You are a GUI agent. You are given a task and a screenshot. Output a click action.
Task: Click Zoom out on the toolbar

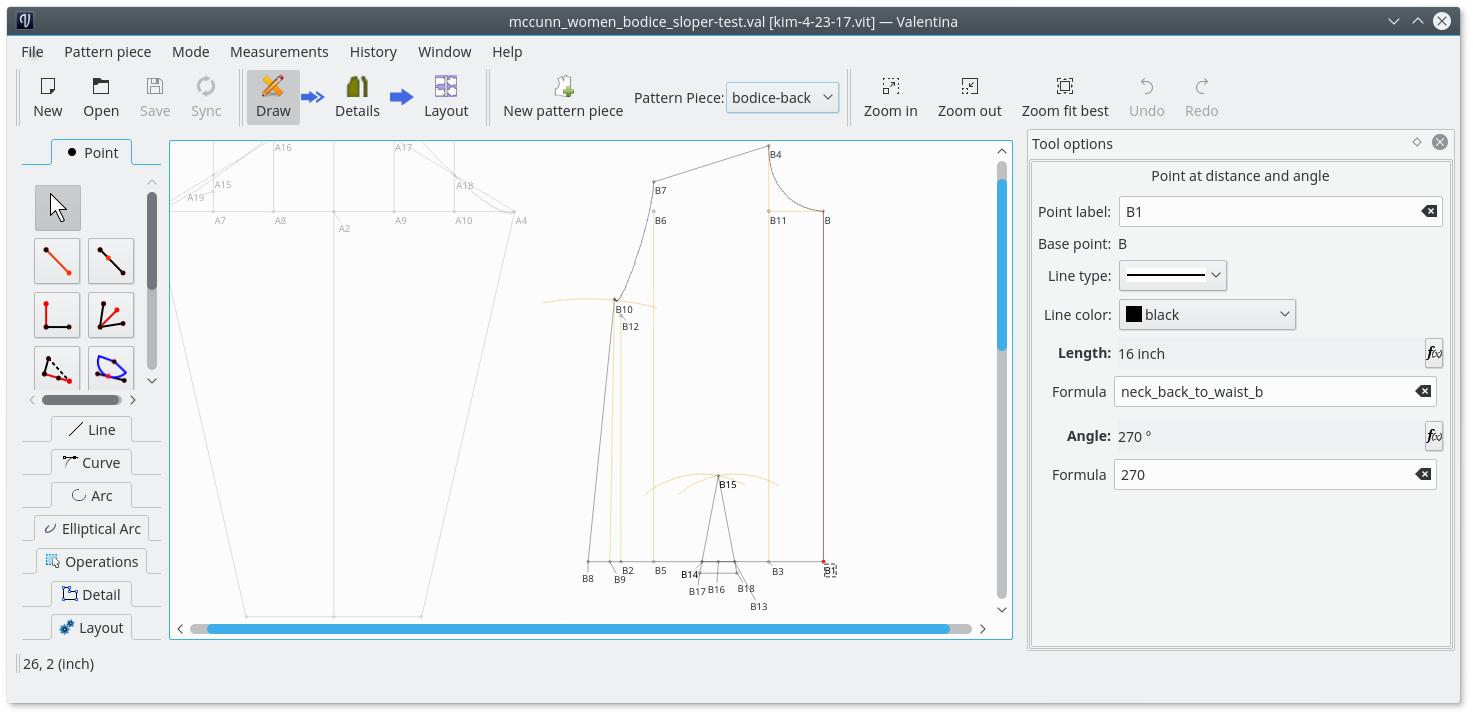(x=969, y=97)
